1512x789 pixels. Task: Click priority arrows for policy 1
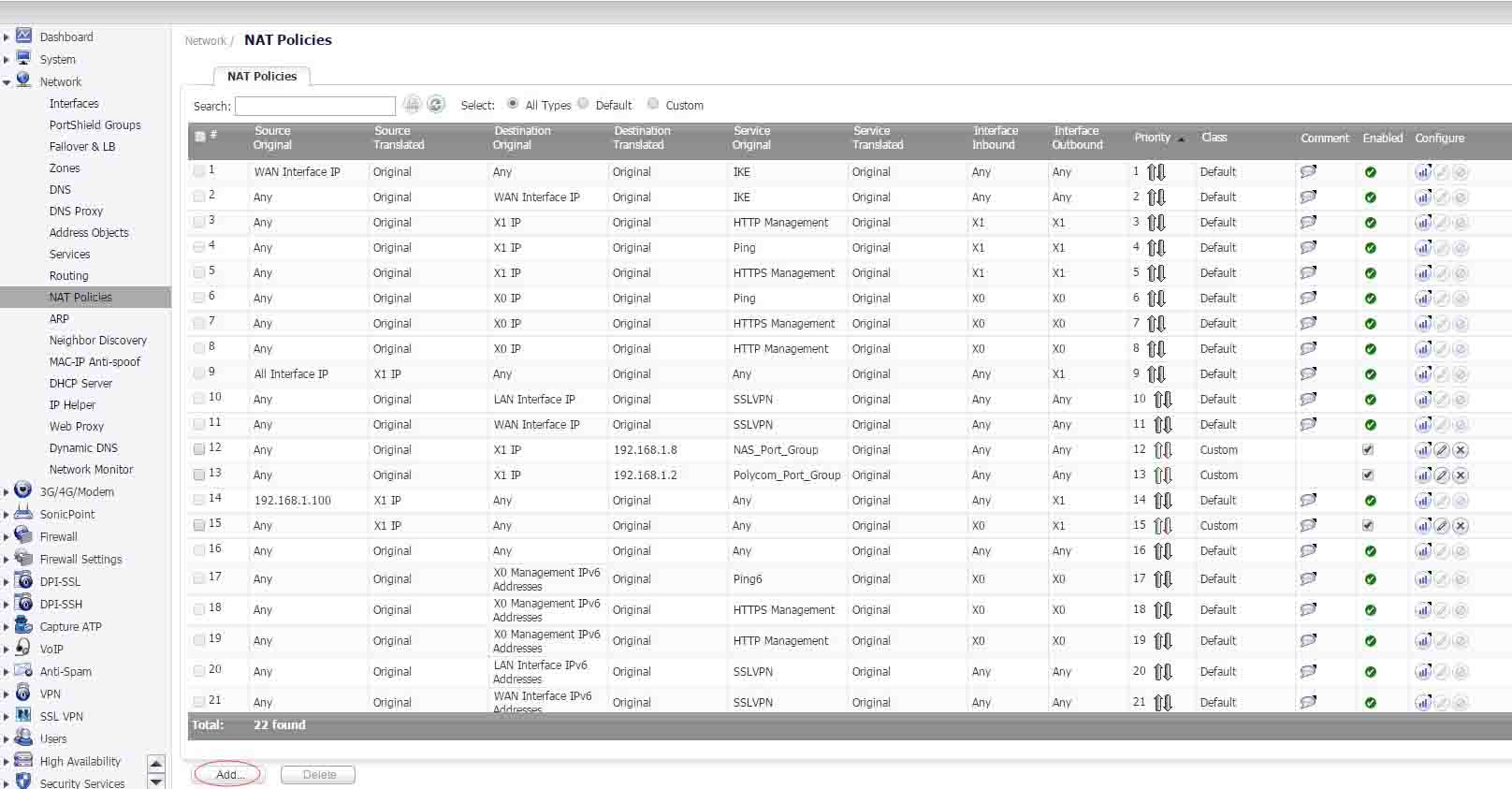point(1156,172)
